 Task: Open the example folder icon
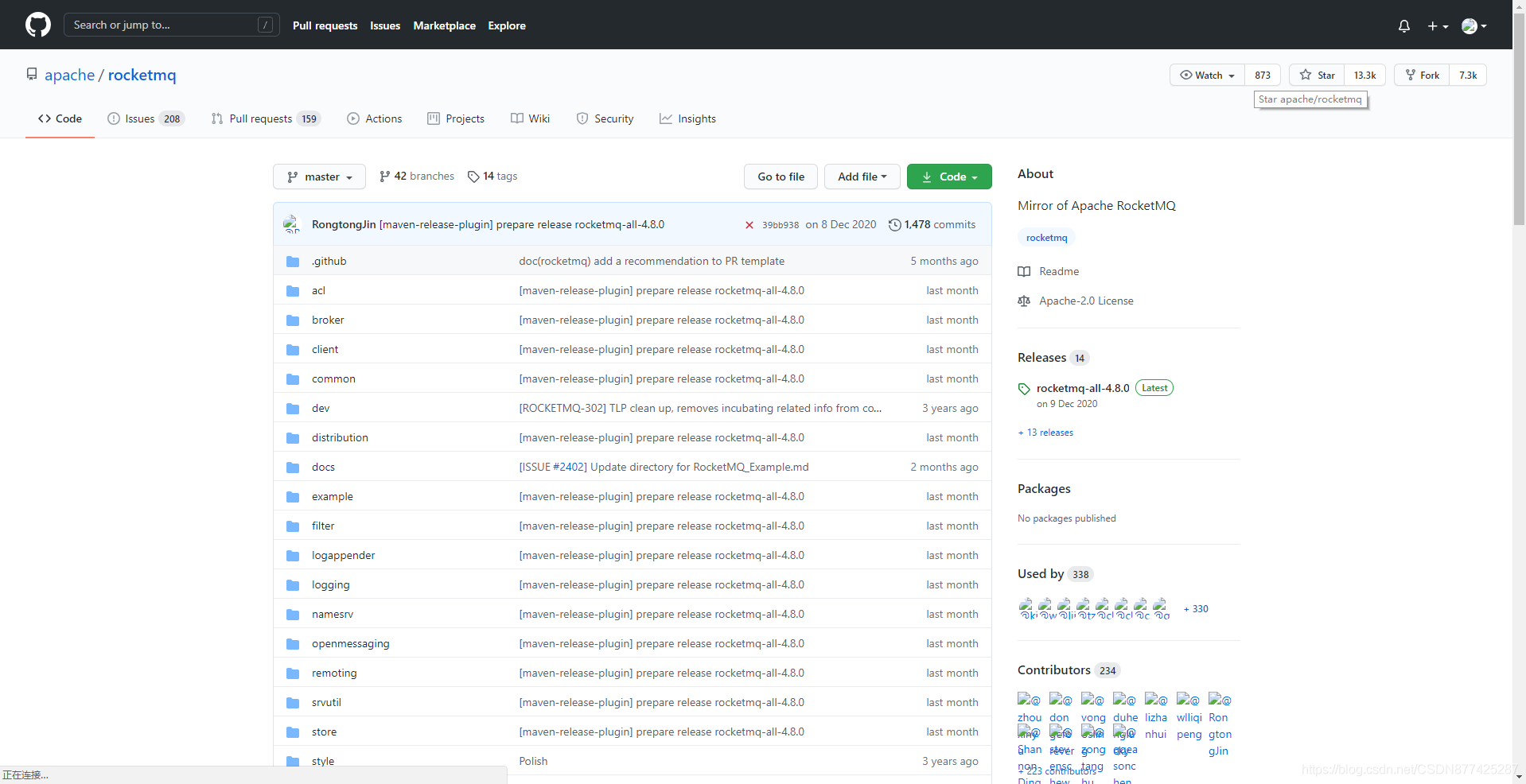(x=293, y=497)
